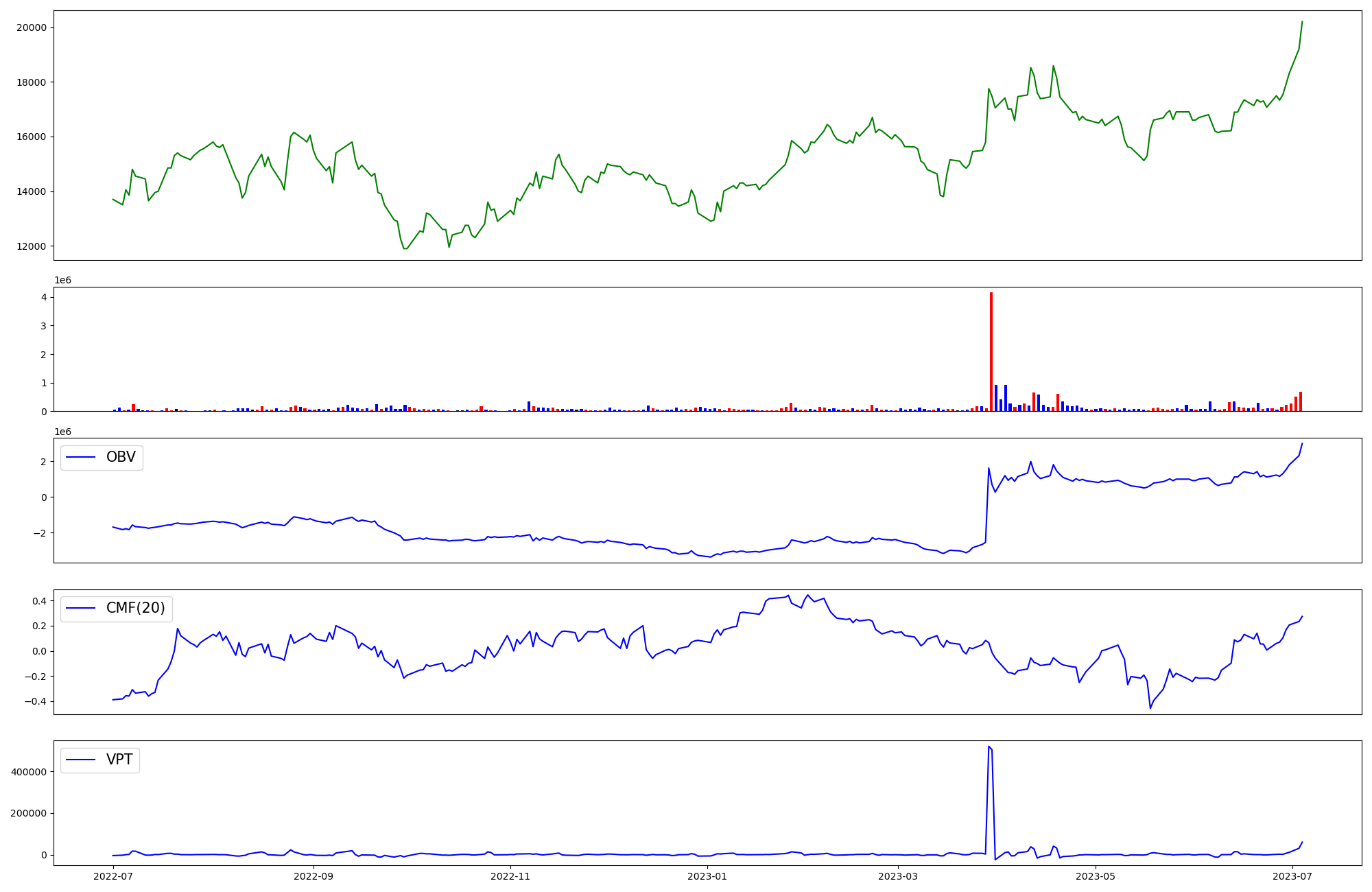
Task: Click the 2023-05 x-axis date label
Action: tap(1096, 876)
